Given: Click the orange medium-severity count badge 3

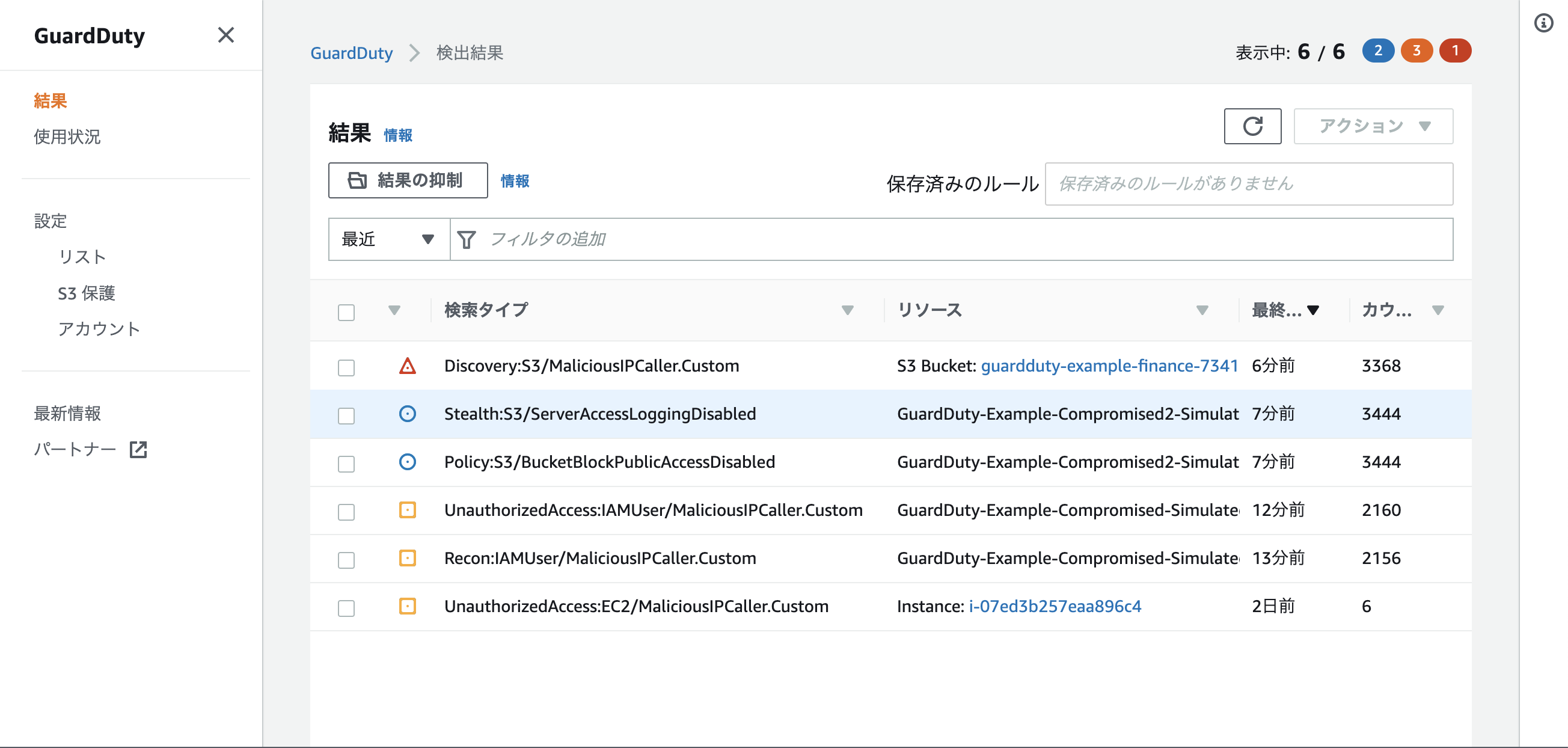Looking at the screenshot, I should click(1416, 51).
